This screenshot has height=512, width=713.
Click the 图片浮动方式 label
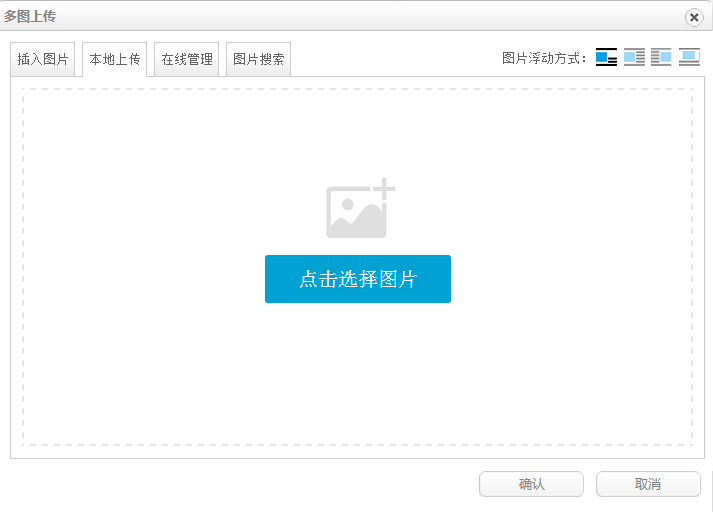coord(544,58)
